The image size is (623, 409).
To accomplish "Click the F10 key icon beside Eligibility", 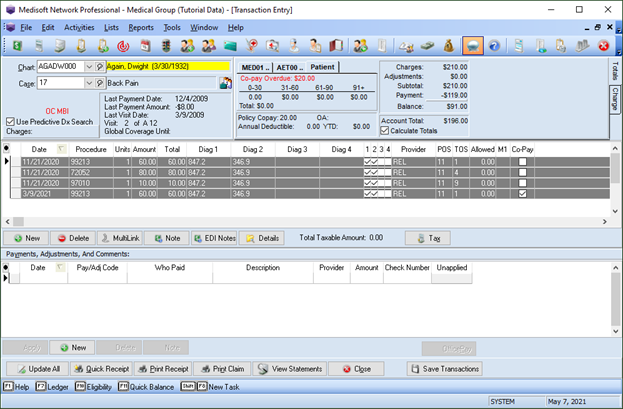I will point(80,386).
